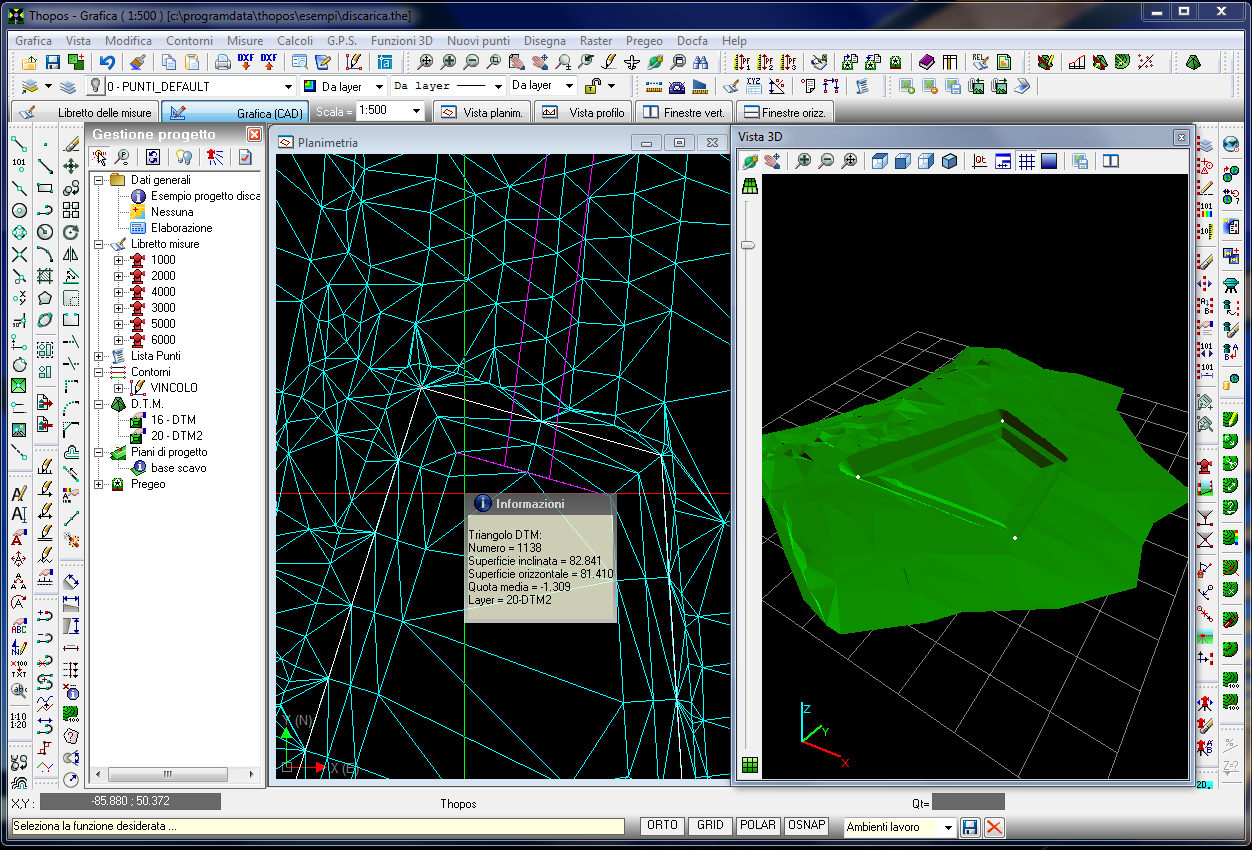This screenshot has height=850, width=1252.
Task: Click the green grid icon below 3D slider
Action: pos(749,766)
